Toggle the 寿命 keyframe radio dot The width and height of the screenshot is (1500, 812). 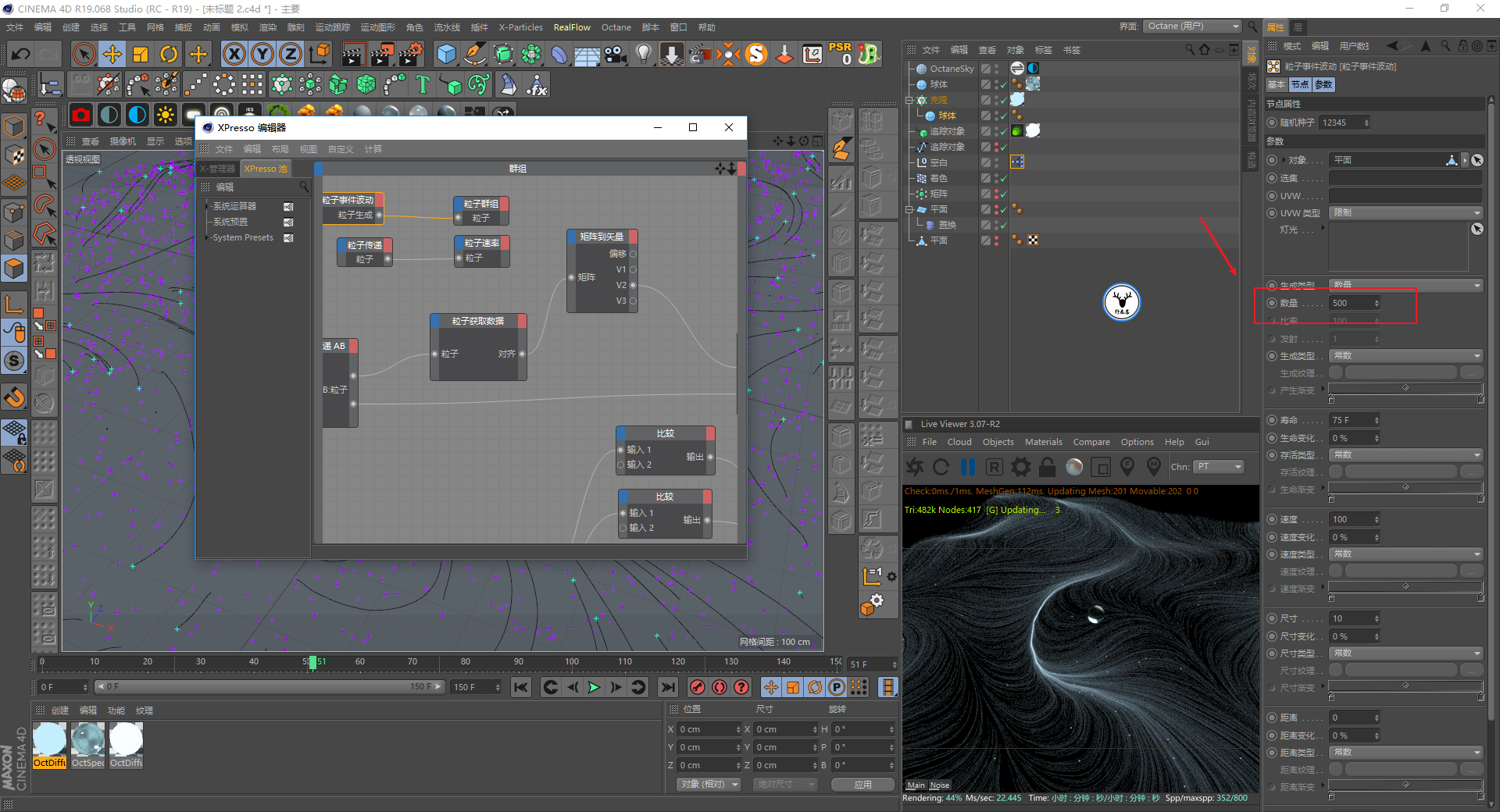1272,420
